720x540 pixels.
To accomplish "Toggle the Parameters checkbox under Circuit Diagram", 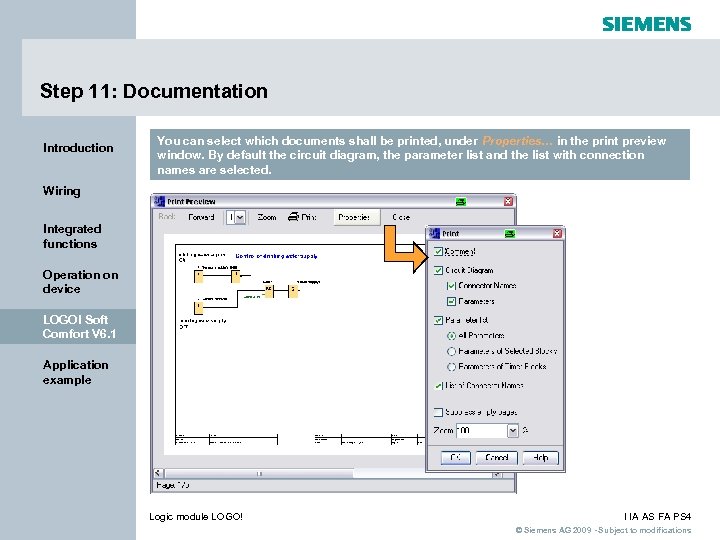I will coord(451,302).
